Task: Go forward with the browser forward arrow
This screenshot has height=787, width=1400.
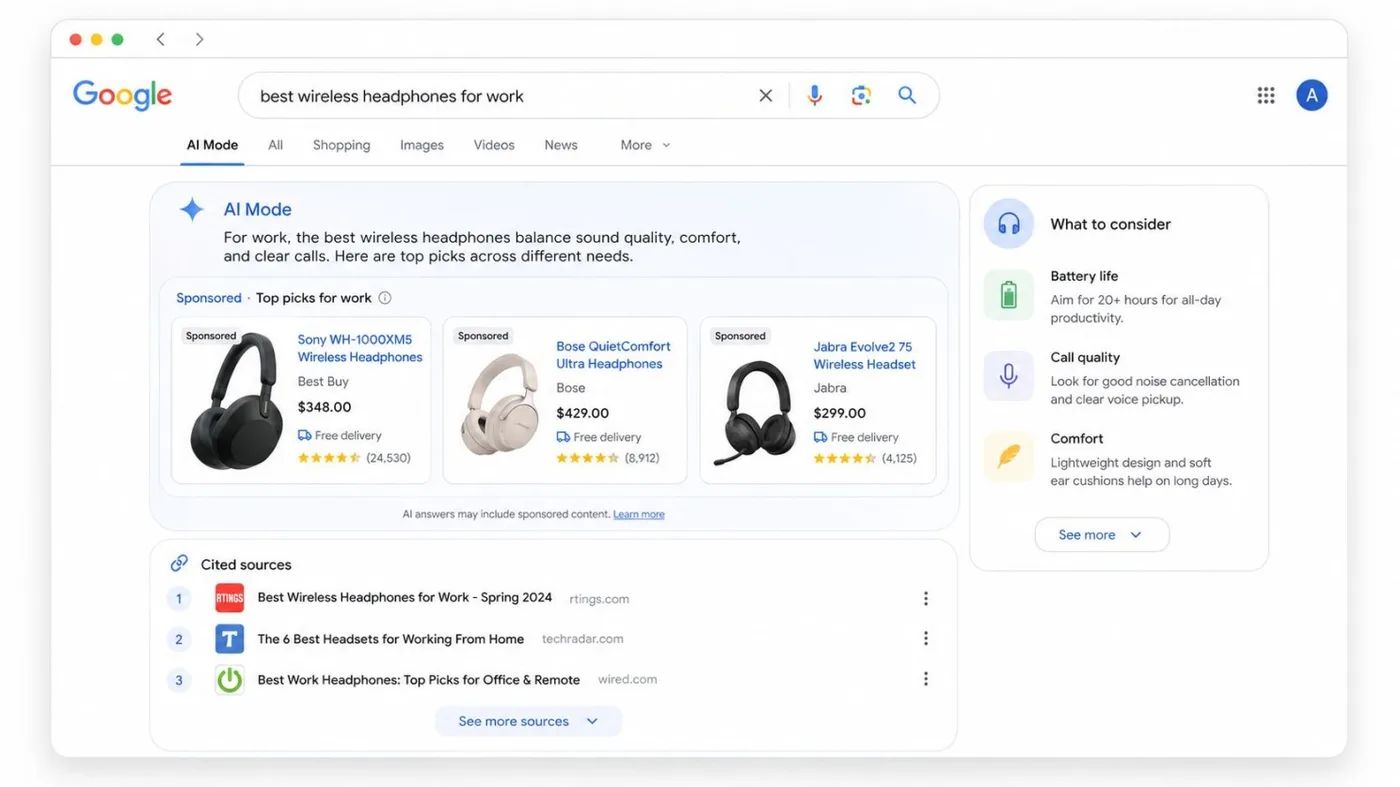Action: pyautogui.click(x=199, y=39)
